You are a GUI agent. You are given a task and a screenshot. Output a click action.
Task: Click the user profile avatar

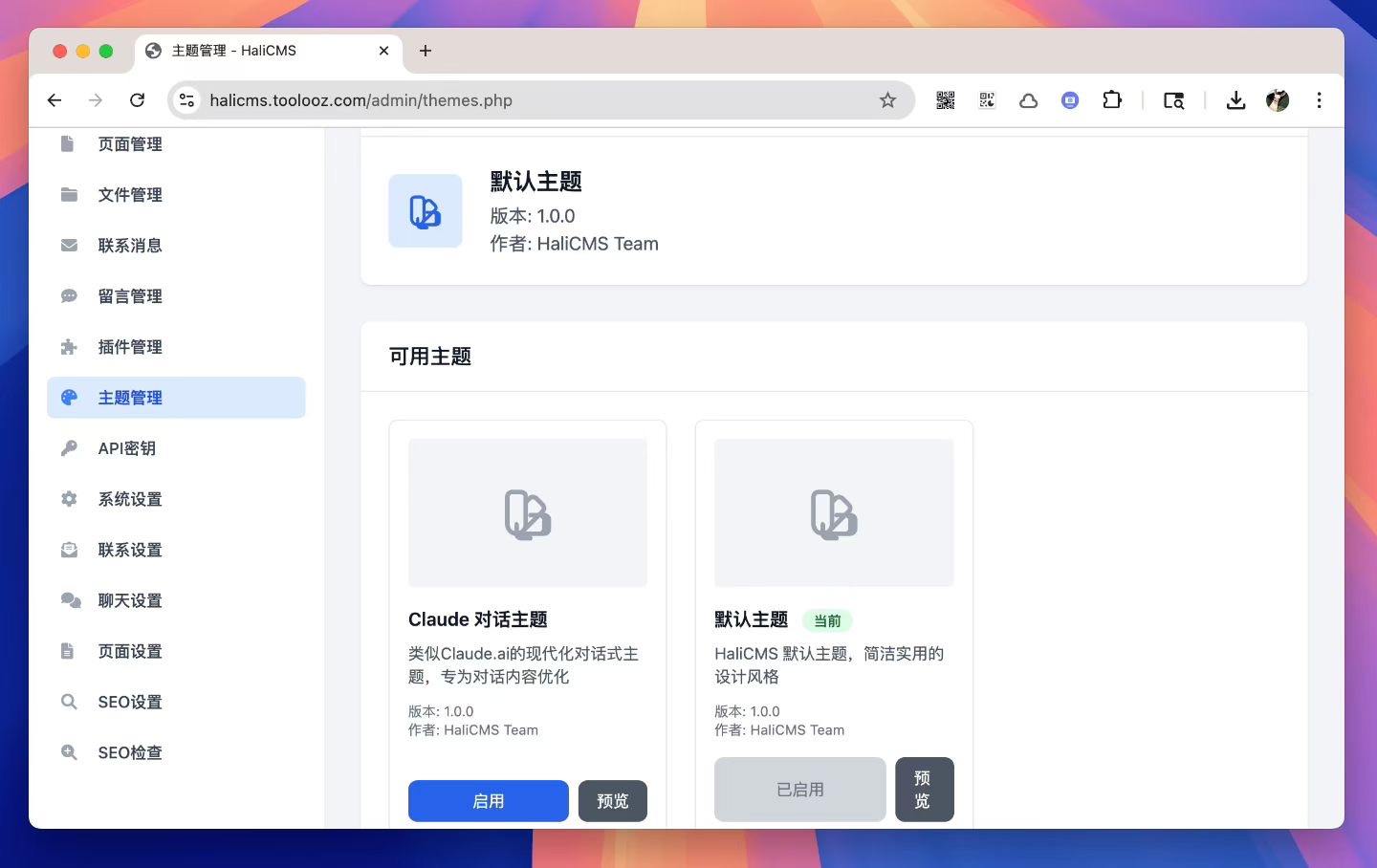1278,100
